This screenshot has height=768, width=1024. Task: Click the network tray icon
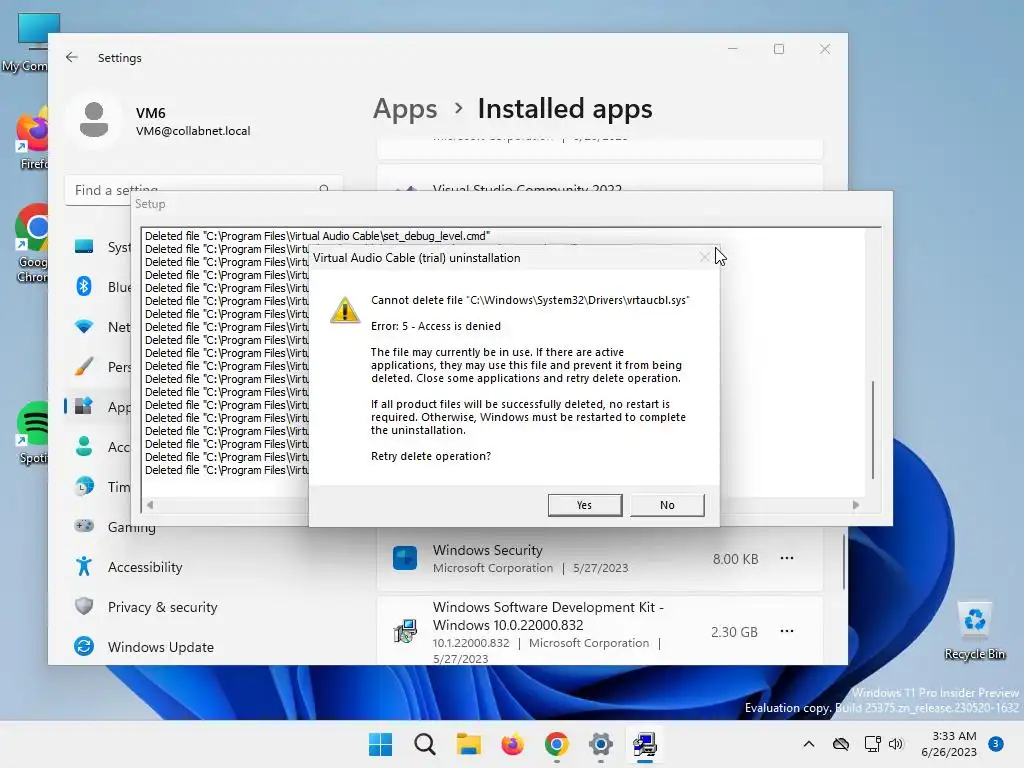point(872,744)
